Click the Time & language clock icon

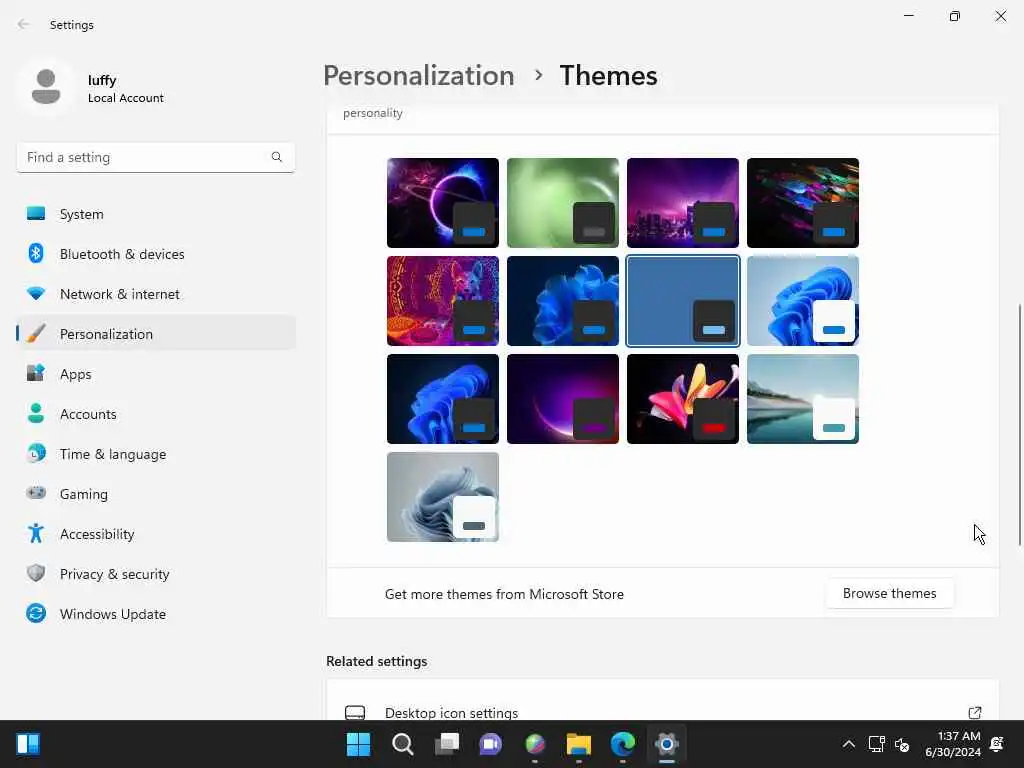[36, 453]
